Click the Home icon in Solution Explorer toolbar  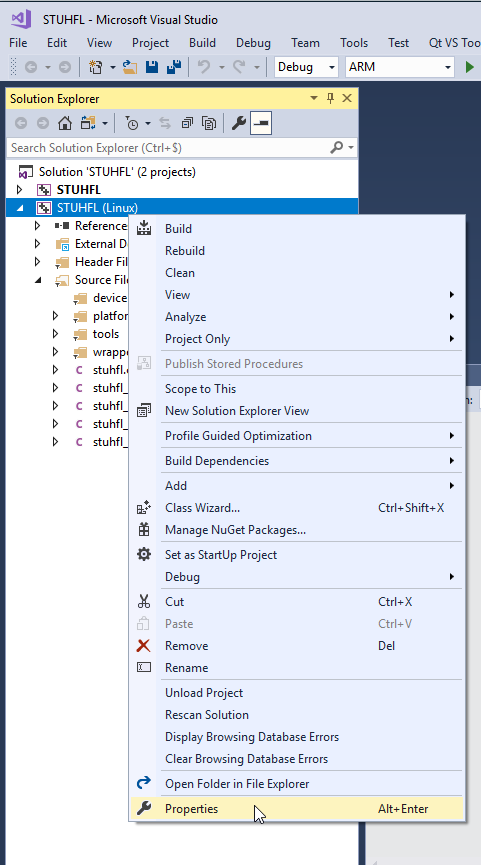tap(65, 123)
